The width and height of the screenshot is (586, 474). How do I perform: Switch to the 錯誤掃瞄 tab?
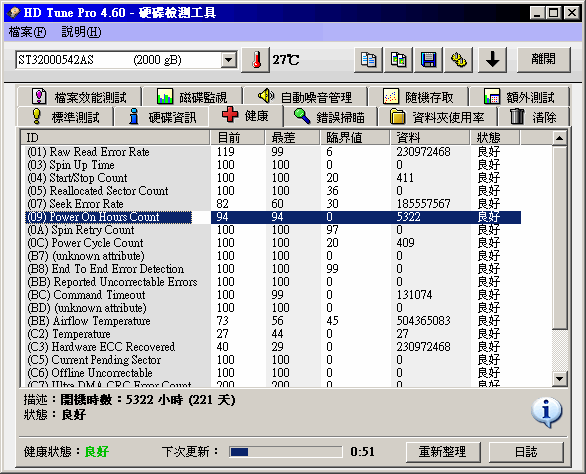(330, 117)
